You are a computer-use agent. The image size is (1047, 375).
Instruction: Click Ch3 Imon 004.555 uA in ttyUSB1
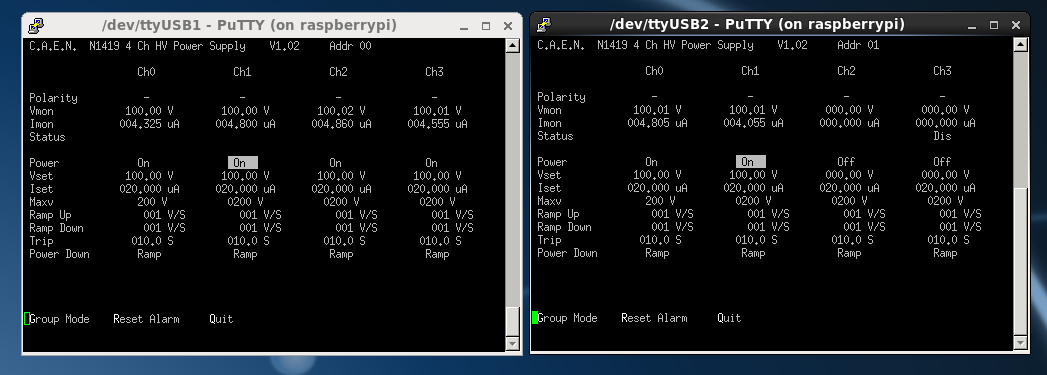point(437,124)
